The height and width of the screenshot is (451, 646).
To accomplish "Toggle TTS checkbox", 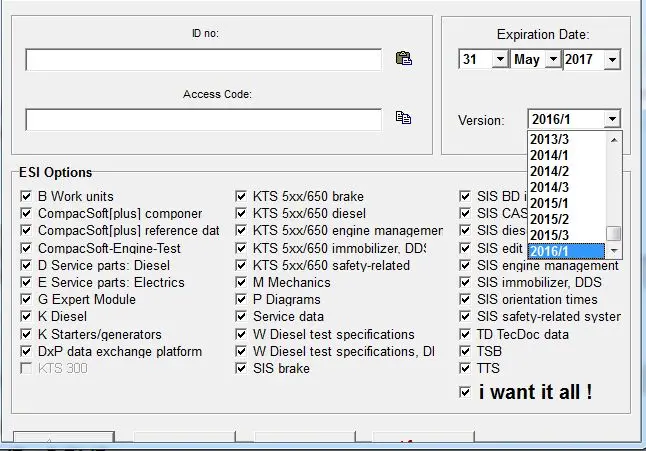I will (x=465, y=368).
